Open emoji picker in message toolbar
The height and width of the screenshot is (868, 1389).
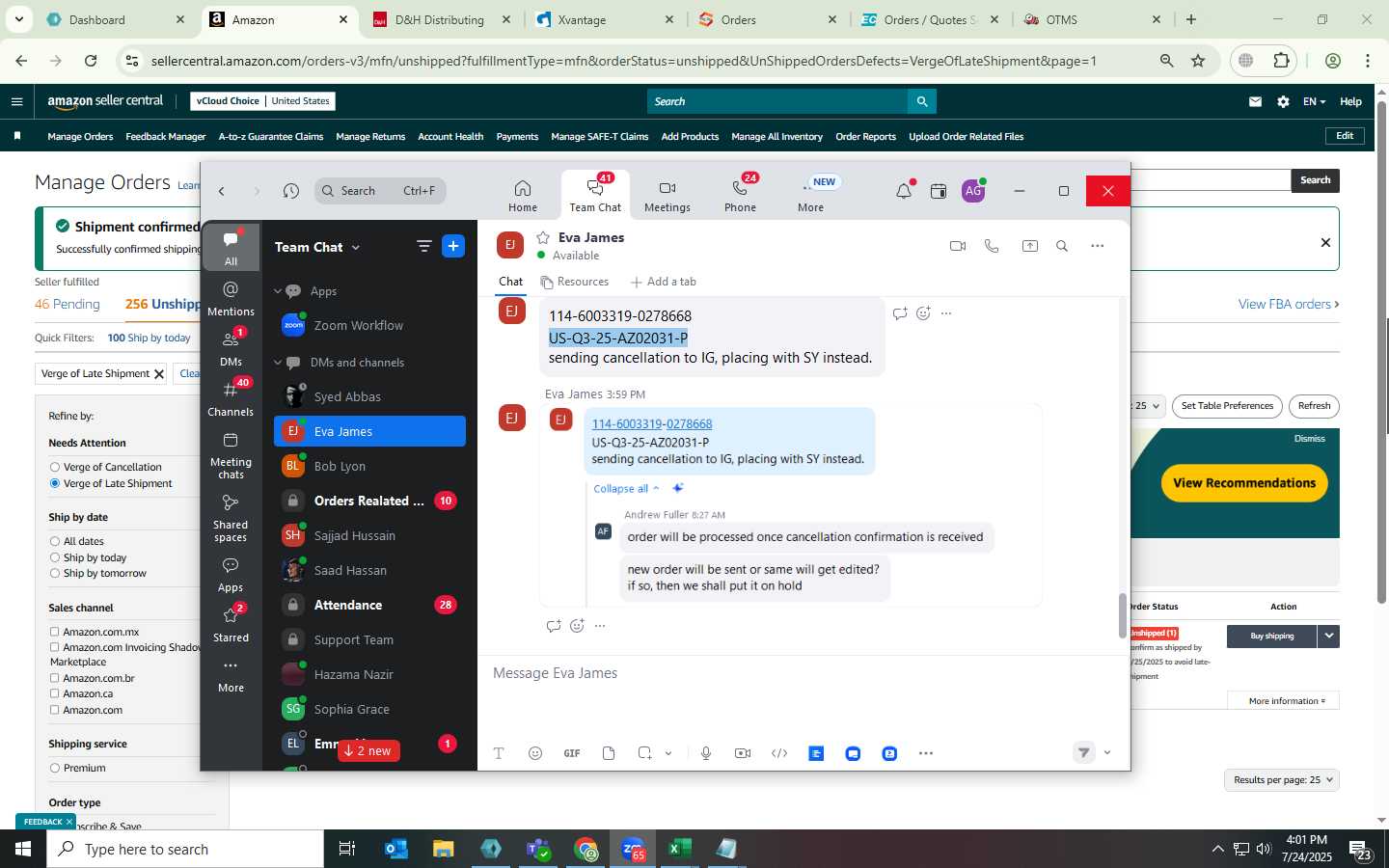click(x=535, y=753)
